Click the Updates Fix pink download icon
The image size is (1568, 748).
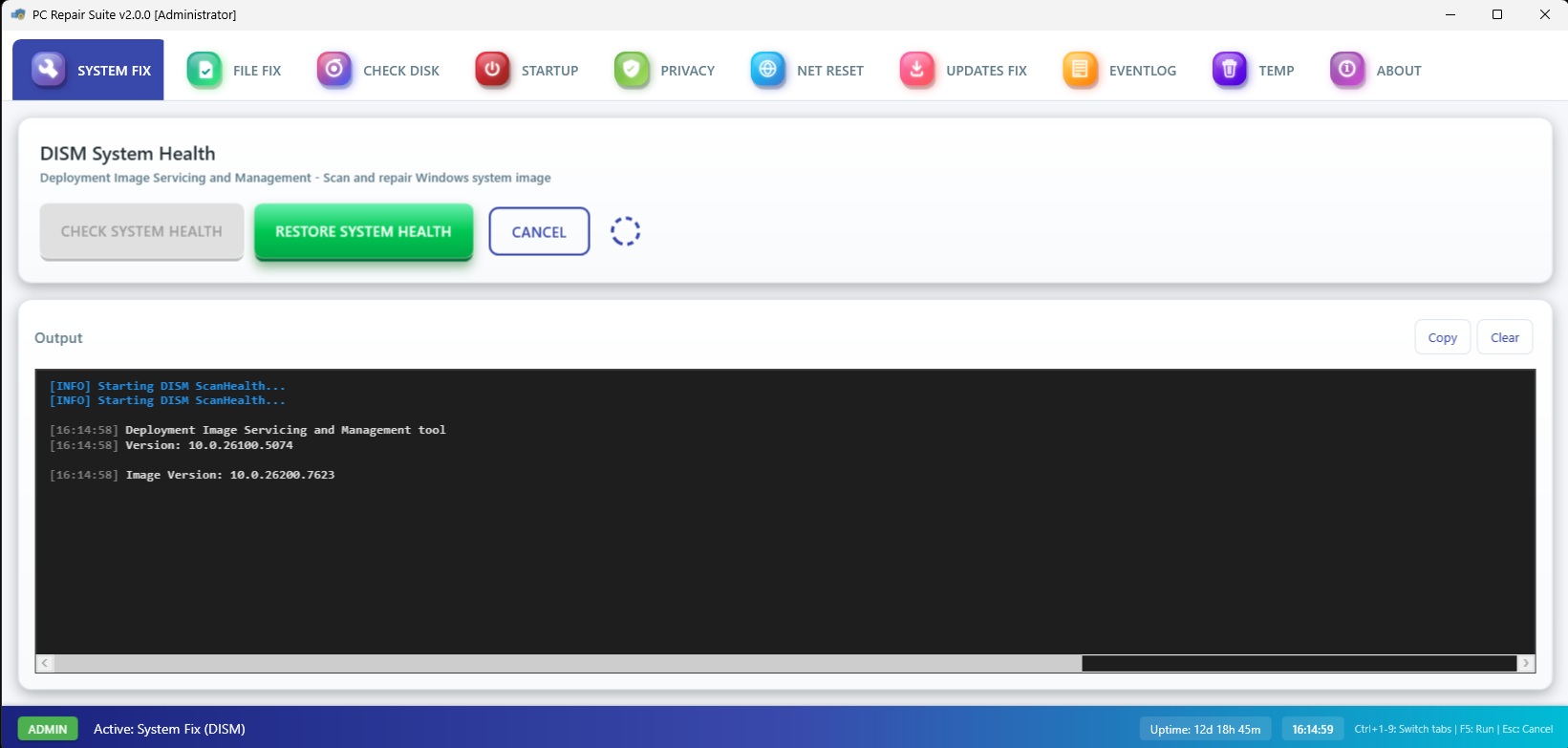917,70
